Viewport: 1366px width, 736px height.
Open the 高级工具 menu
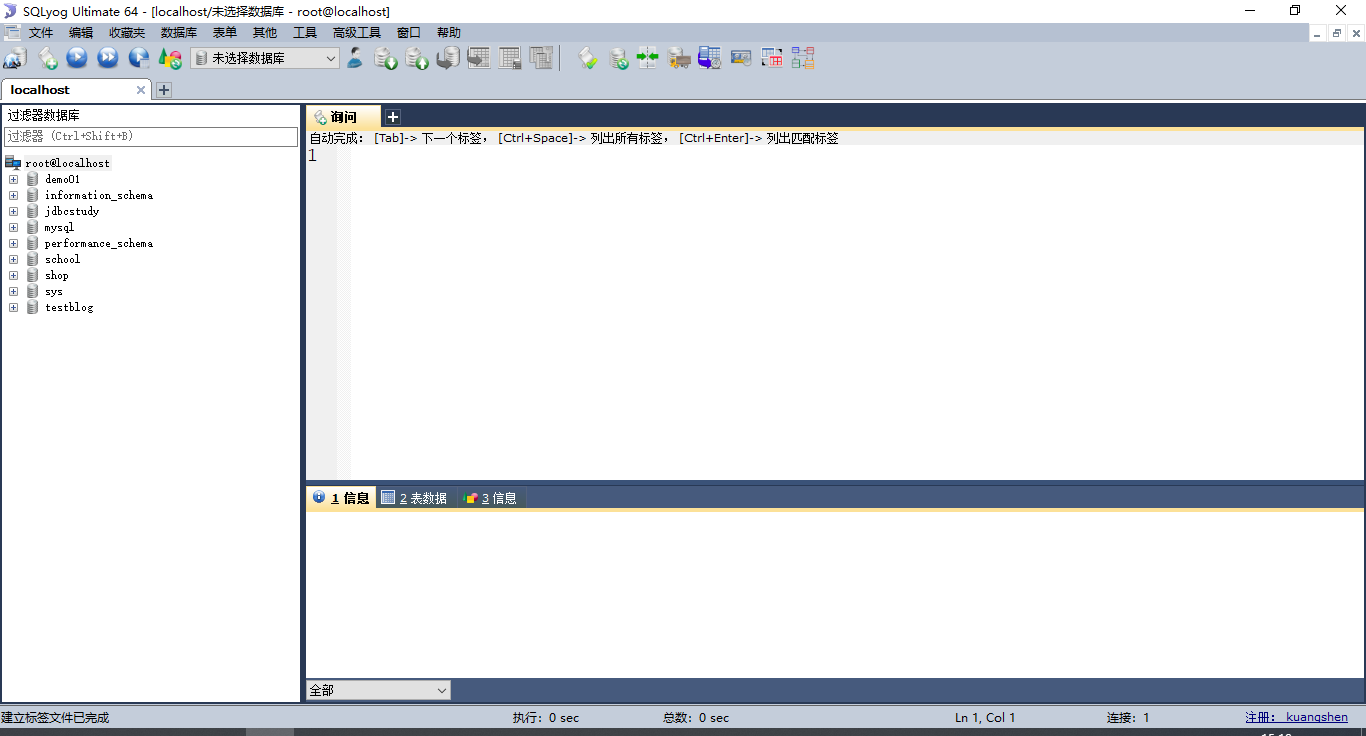click(357, 33)
